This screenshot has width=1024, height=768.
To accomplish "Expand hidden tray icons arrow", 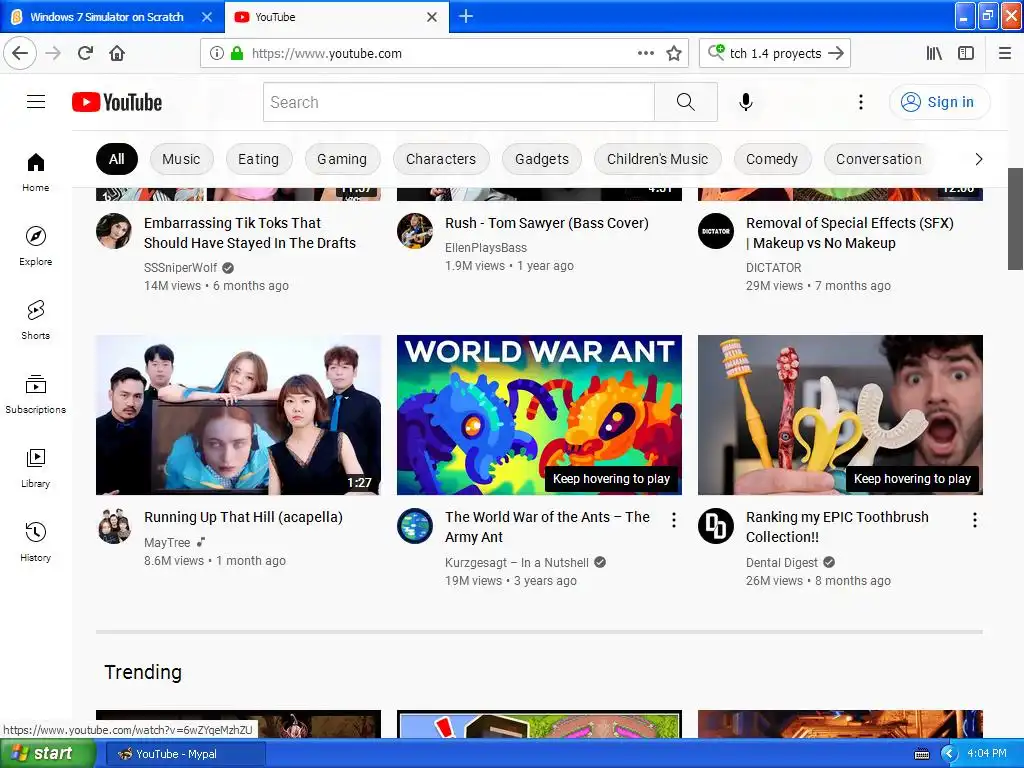I will (949, 754).
